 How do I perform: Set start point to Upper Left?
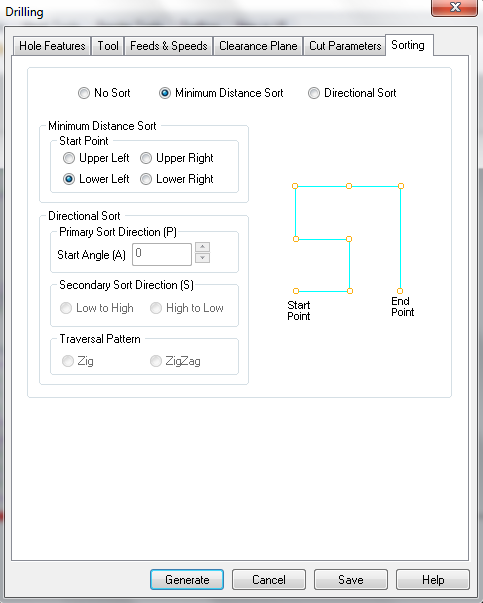tap(69, 158)
